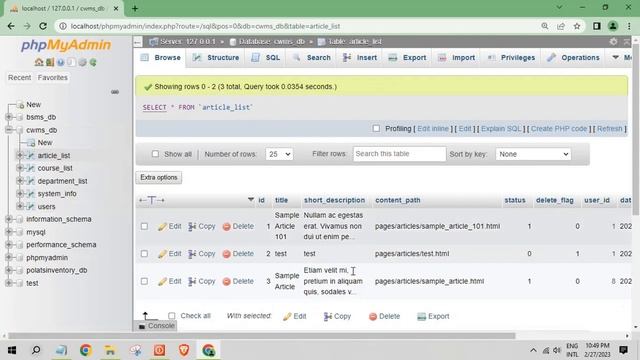This screenshot has width=640, height=360.
Task: Click the Filter rows search field
Action: 399,154
